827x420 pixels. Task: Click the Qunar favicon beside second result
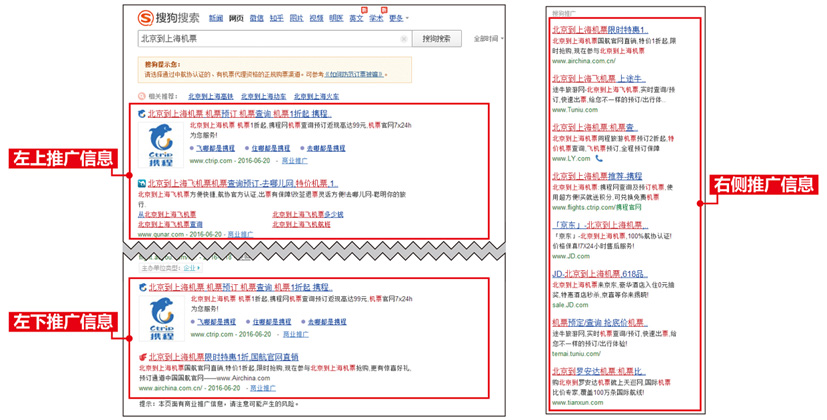pos(141,184)
